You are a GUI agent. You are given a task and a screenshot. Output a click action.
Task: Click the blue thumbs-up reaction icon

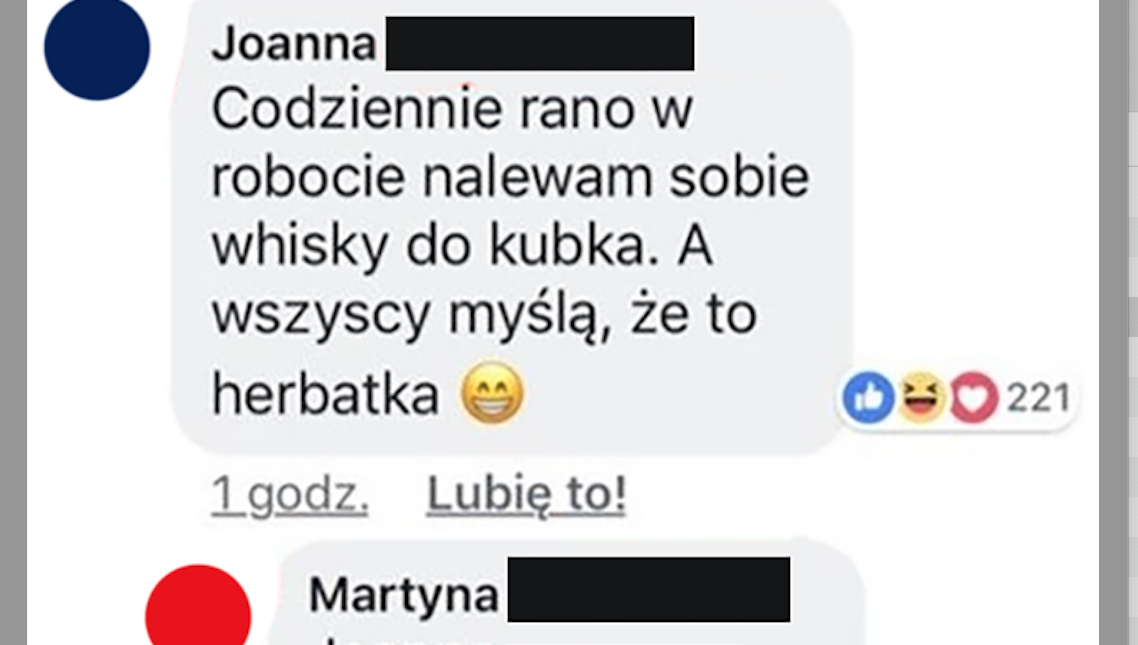pos(869,398)
